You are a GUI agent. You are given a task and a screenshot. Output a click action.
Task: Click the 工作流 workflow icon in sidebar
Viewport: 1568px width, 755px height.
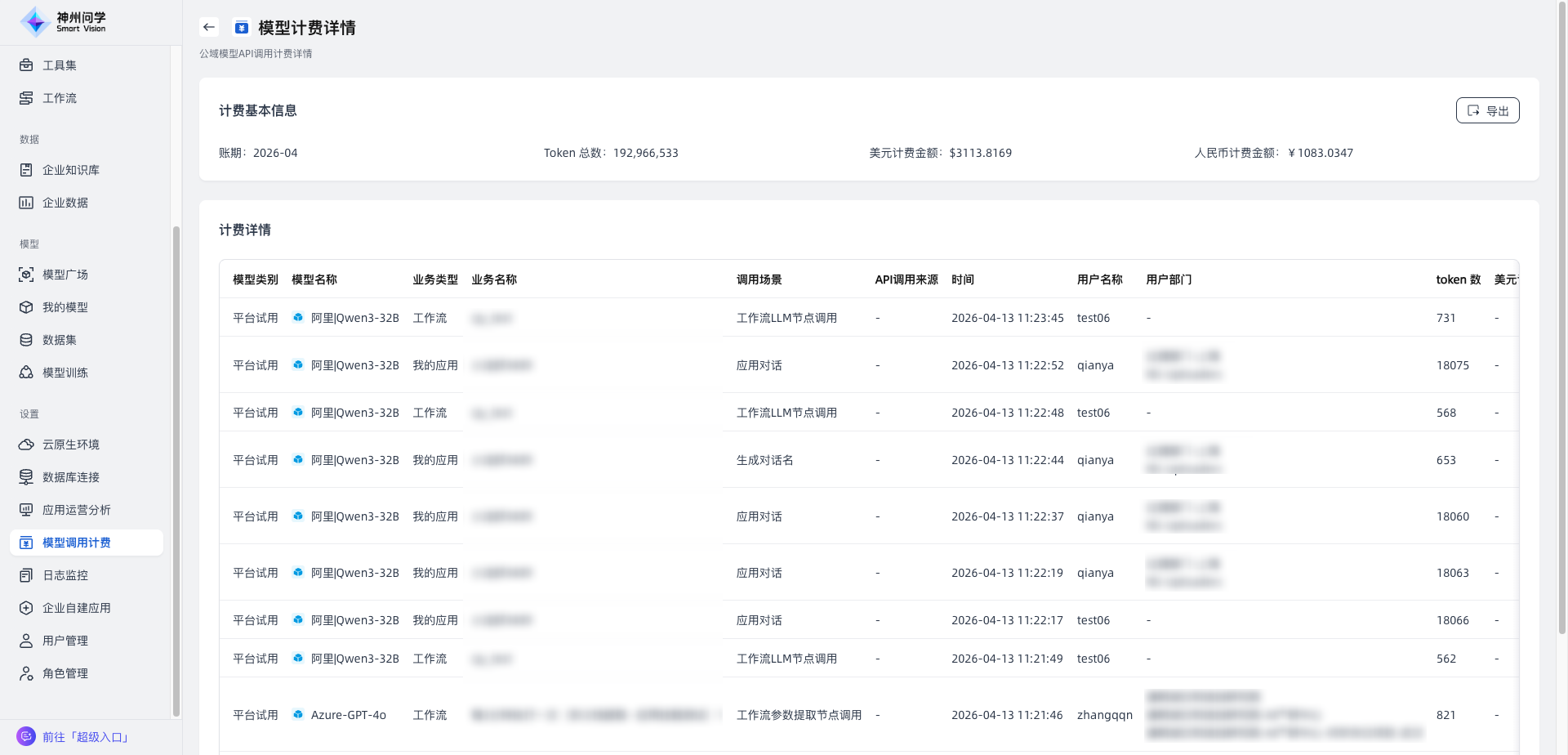[x=26, y=98]
